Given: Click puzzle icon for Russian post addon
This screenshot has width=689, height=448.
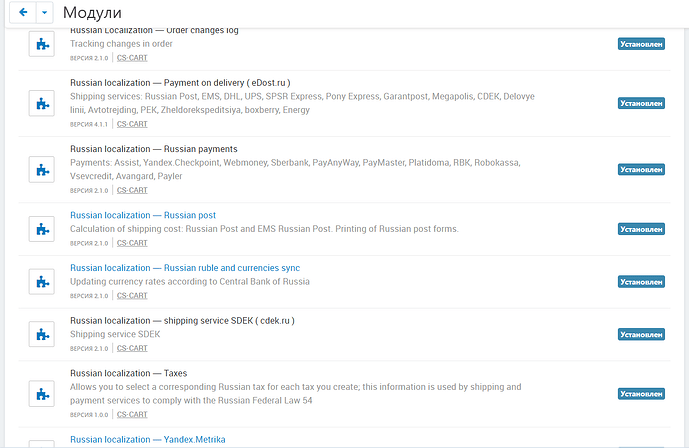Looking at the screenshot, I should [42, 229].
